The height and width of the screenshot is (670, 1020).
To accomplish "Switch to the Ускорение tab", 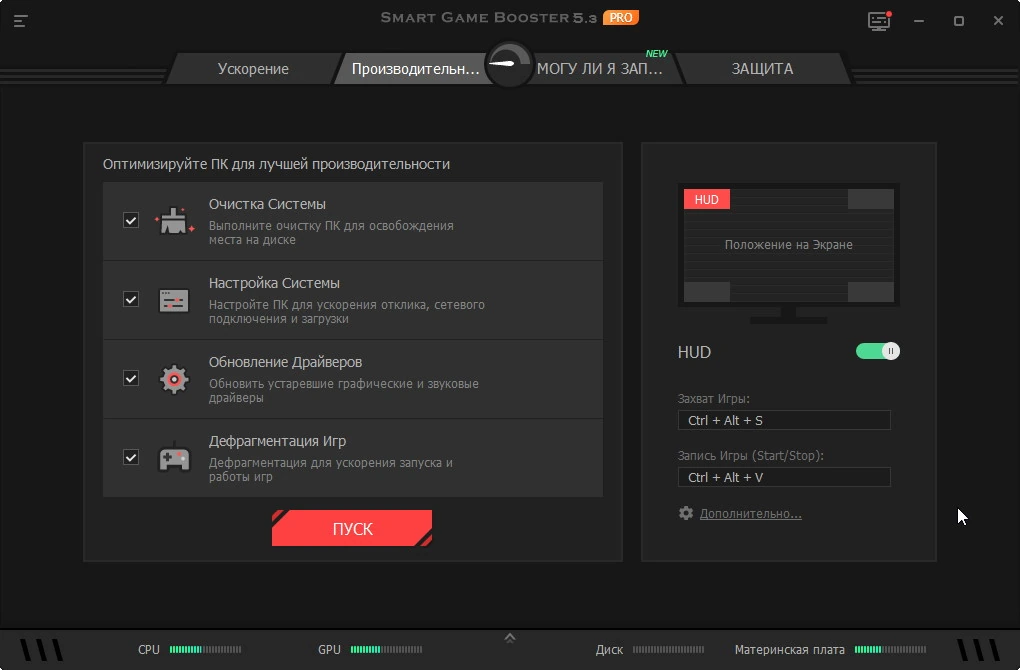I will (x=253, y=69).
